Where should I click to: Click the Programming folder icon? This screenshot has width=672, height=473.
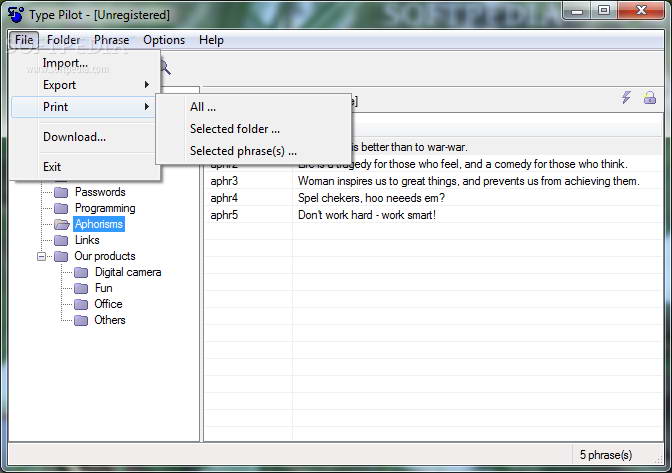pyautogui.click(x=61, y=208)
